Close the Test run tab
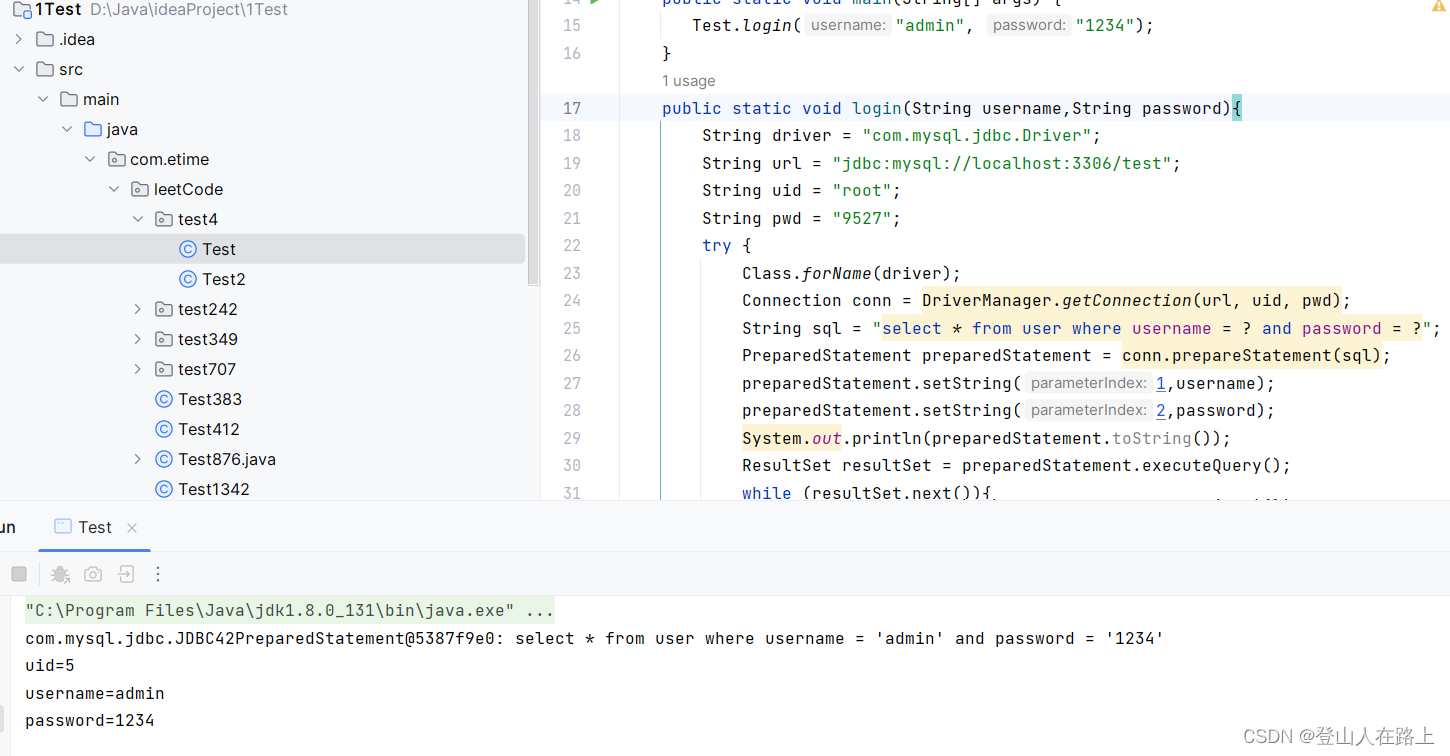The height and width of the screenshot is (756, 1450). pos(132,528)
